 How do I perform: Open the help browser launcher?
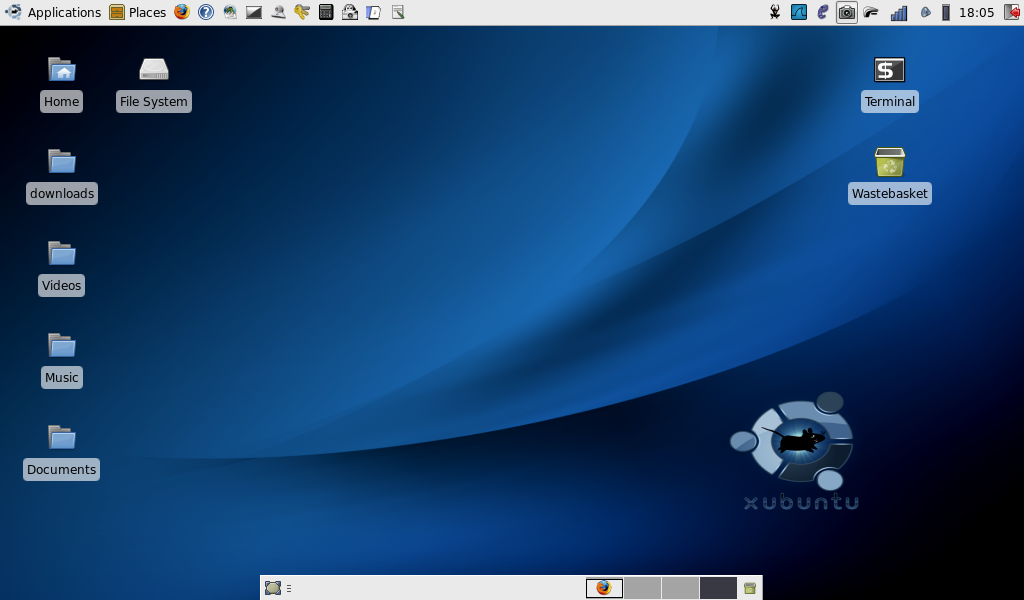point(206,12)
